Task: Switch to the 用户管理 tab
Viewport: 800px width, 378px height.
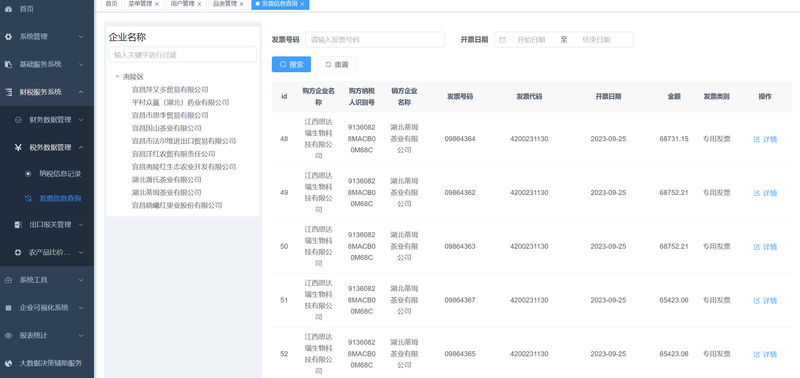Action: [x=186, y=4]
